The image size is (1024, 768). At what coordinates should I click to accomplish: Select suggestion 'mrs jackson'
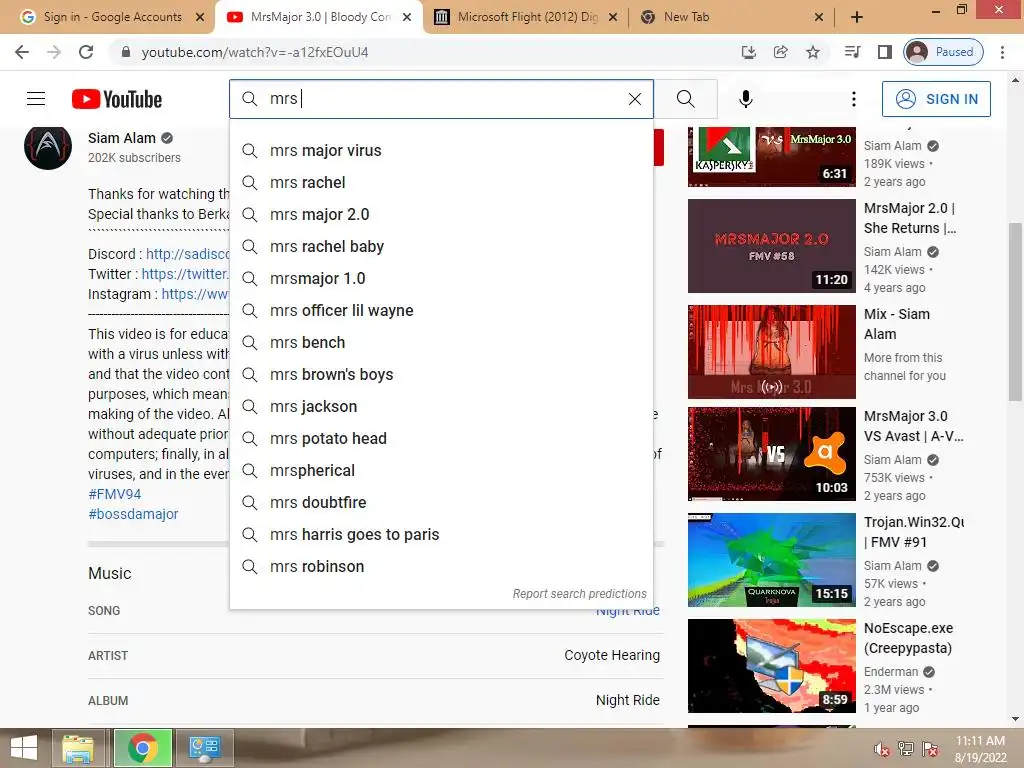coord(441,406)
